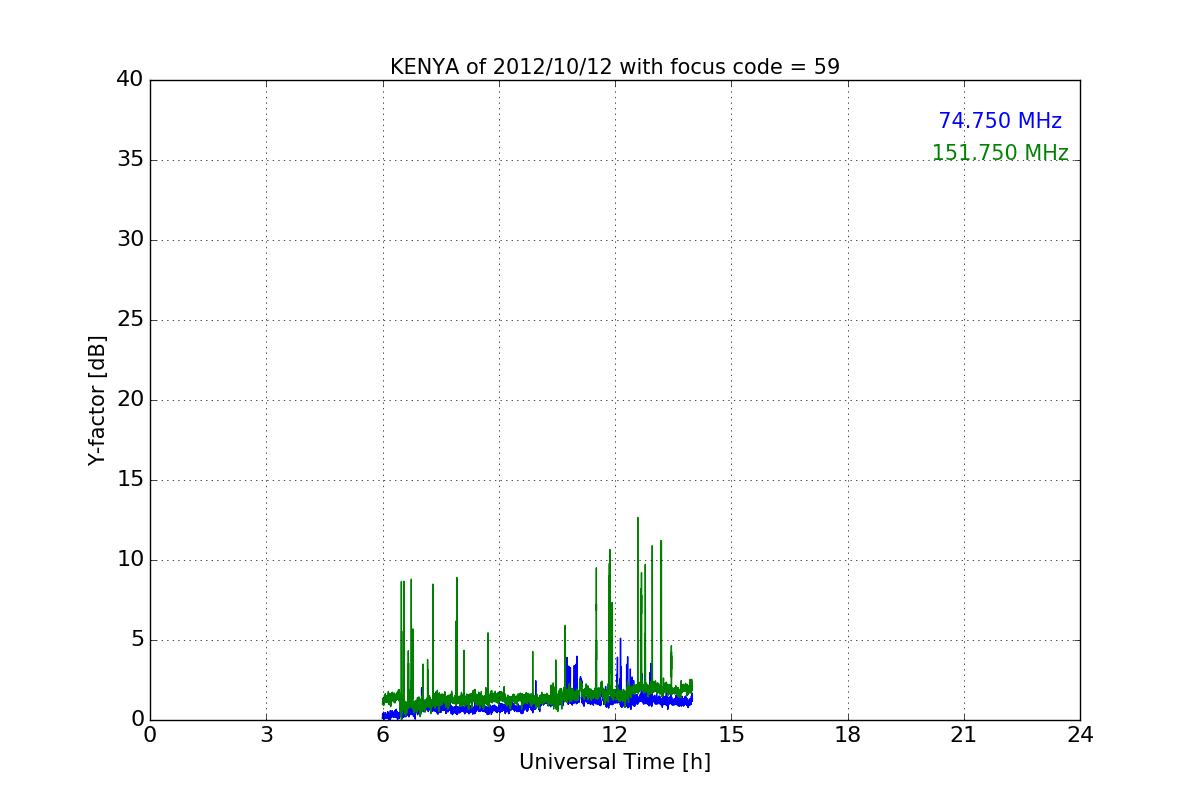This screenshot has width=1200, height=800.
Task: Select the green 151.750 MHz legend label
Action: point(1000,153)
